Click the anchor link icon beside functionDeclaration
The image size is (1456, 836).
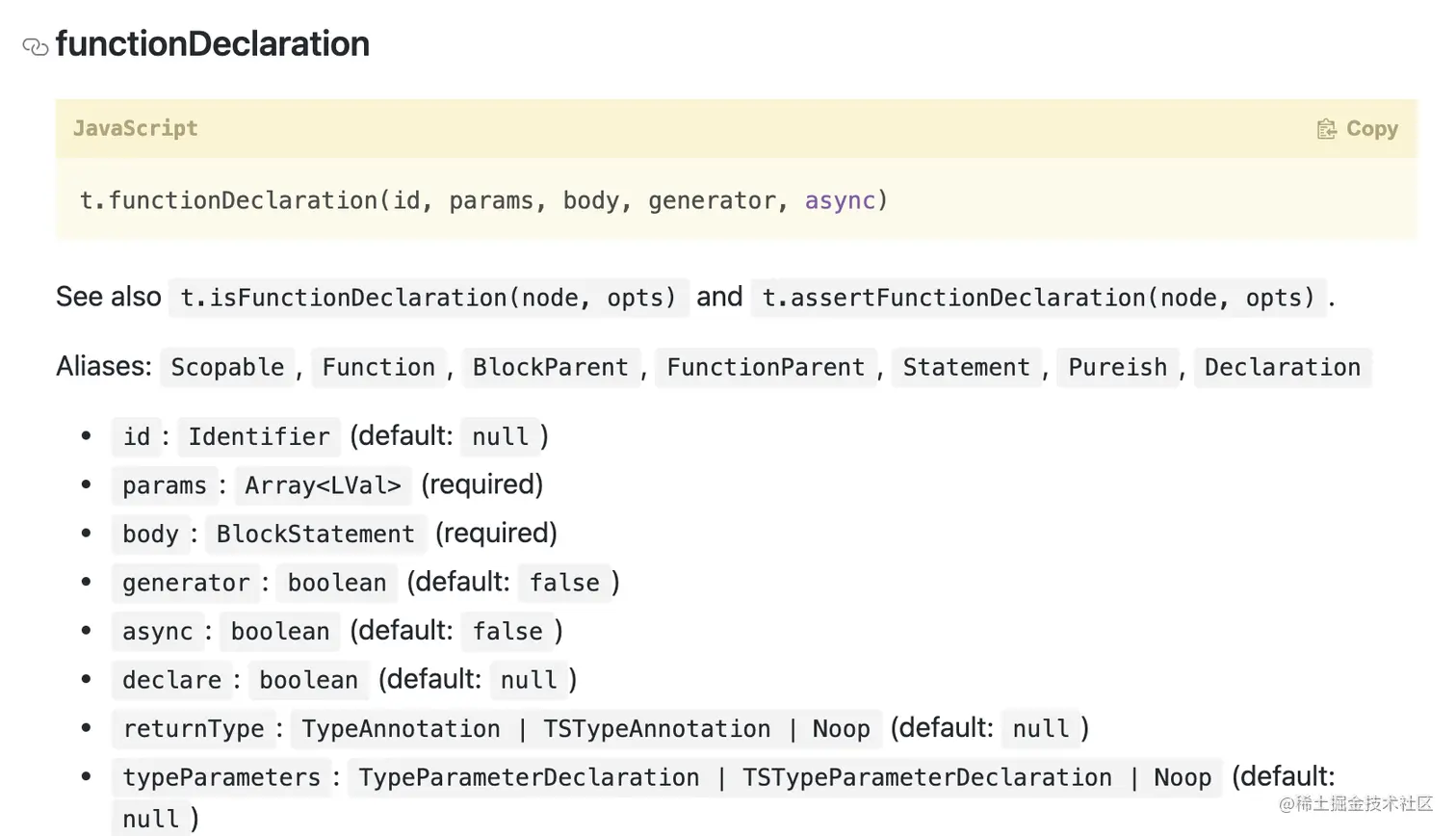click(x=35, y=46)
